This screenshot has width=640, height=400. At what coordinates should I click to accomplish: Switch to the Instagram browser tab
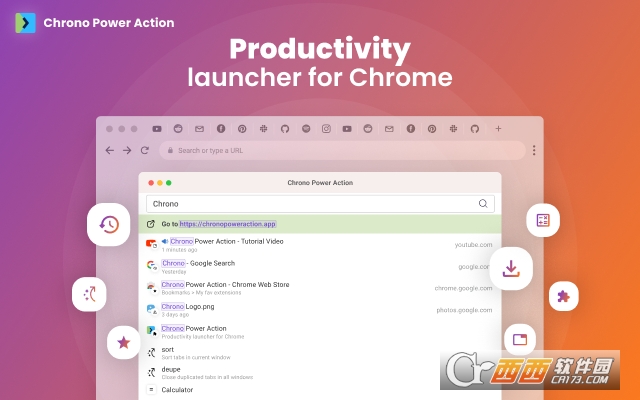click(x=326, y=129)
